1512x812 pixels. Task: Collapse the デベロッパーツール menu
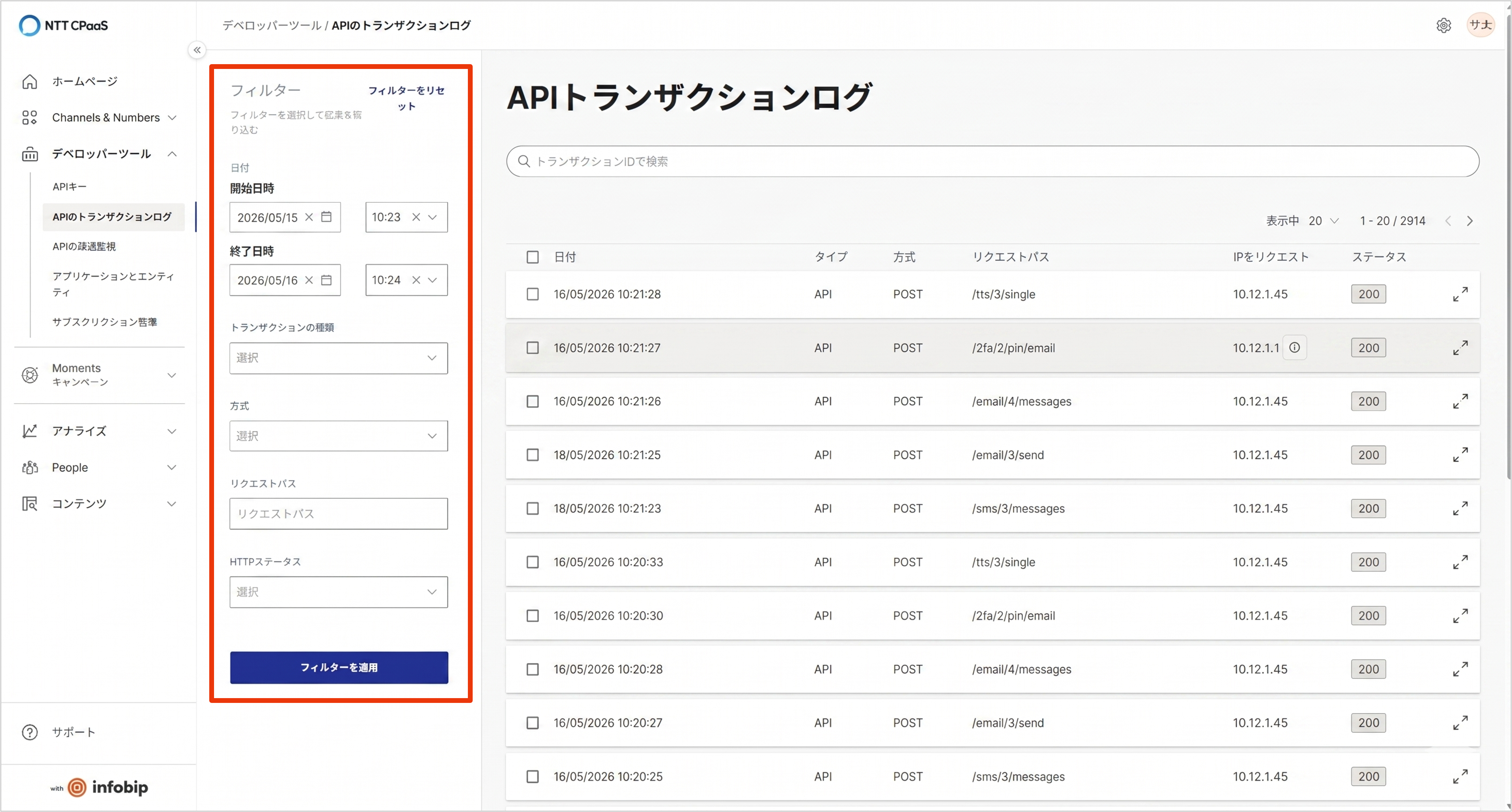point(172,154)
